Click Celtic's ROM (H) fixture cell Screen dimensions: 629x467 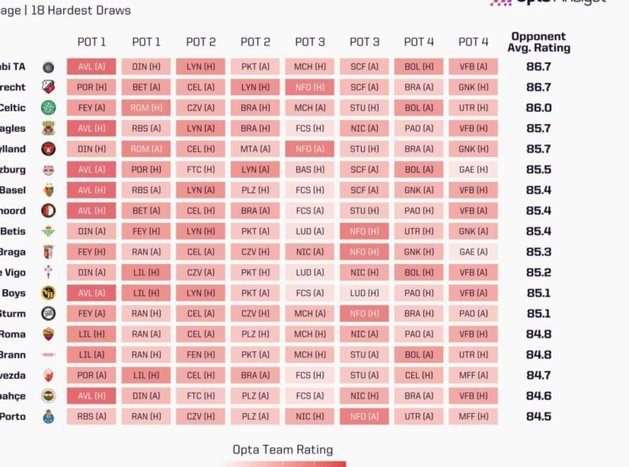pyautogui.click(x=146, y=108)
